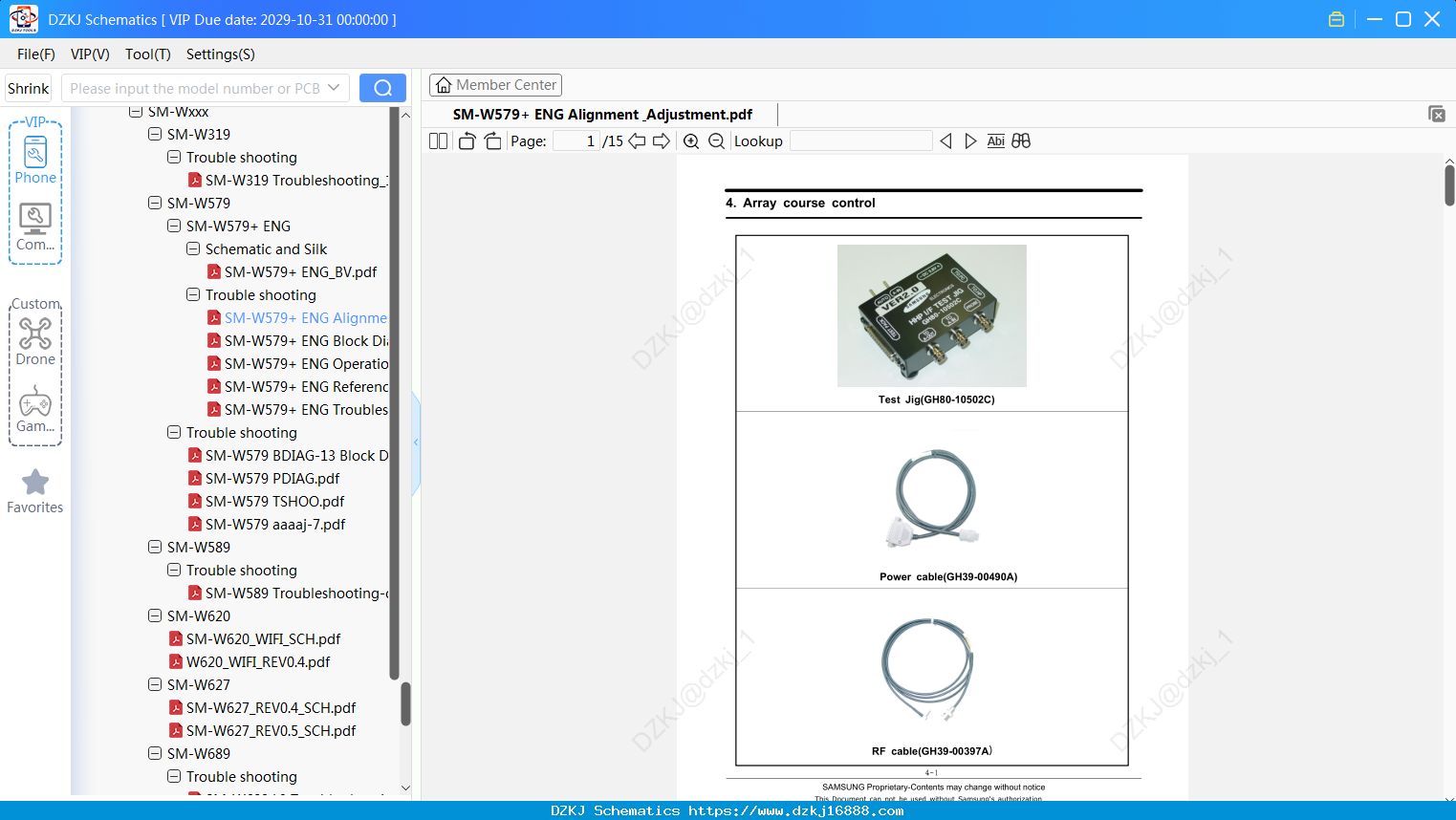Collapse the Schematic and Silk folder
This screenshot has height=820, width=1456.
[193, 249]
